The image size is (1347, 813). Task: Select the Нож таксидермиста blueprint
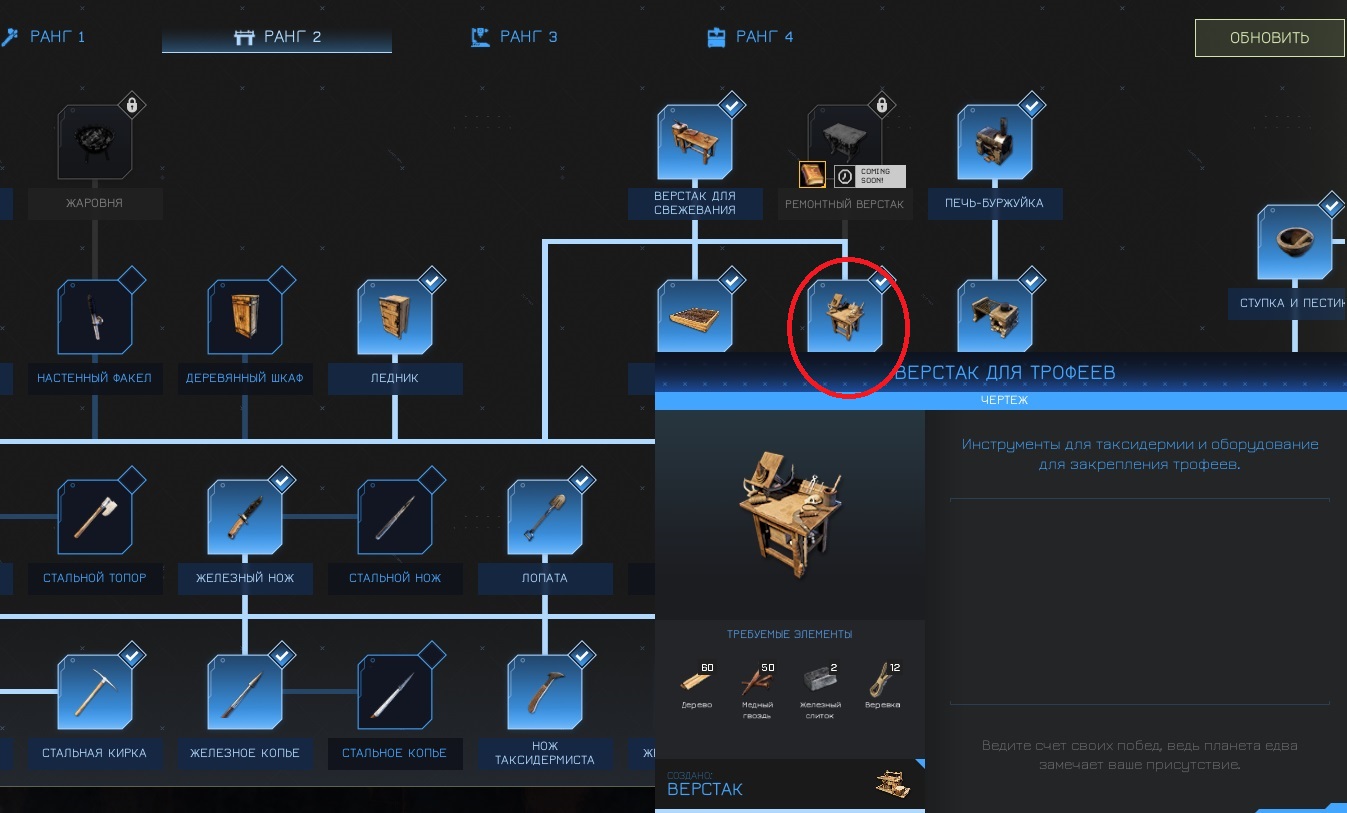[x=545, y=692]
